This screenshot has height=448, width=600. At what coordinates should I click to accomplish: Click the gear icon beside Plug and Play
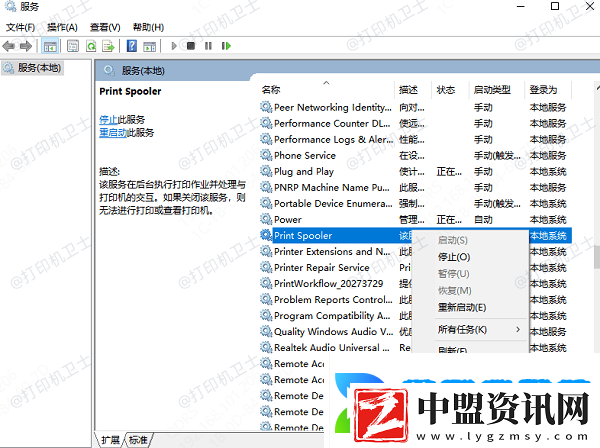tap(266, 171)
